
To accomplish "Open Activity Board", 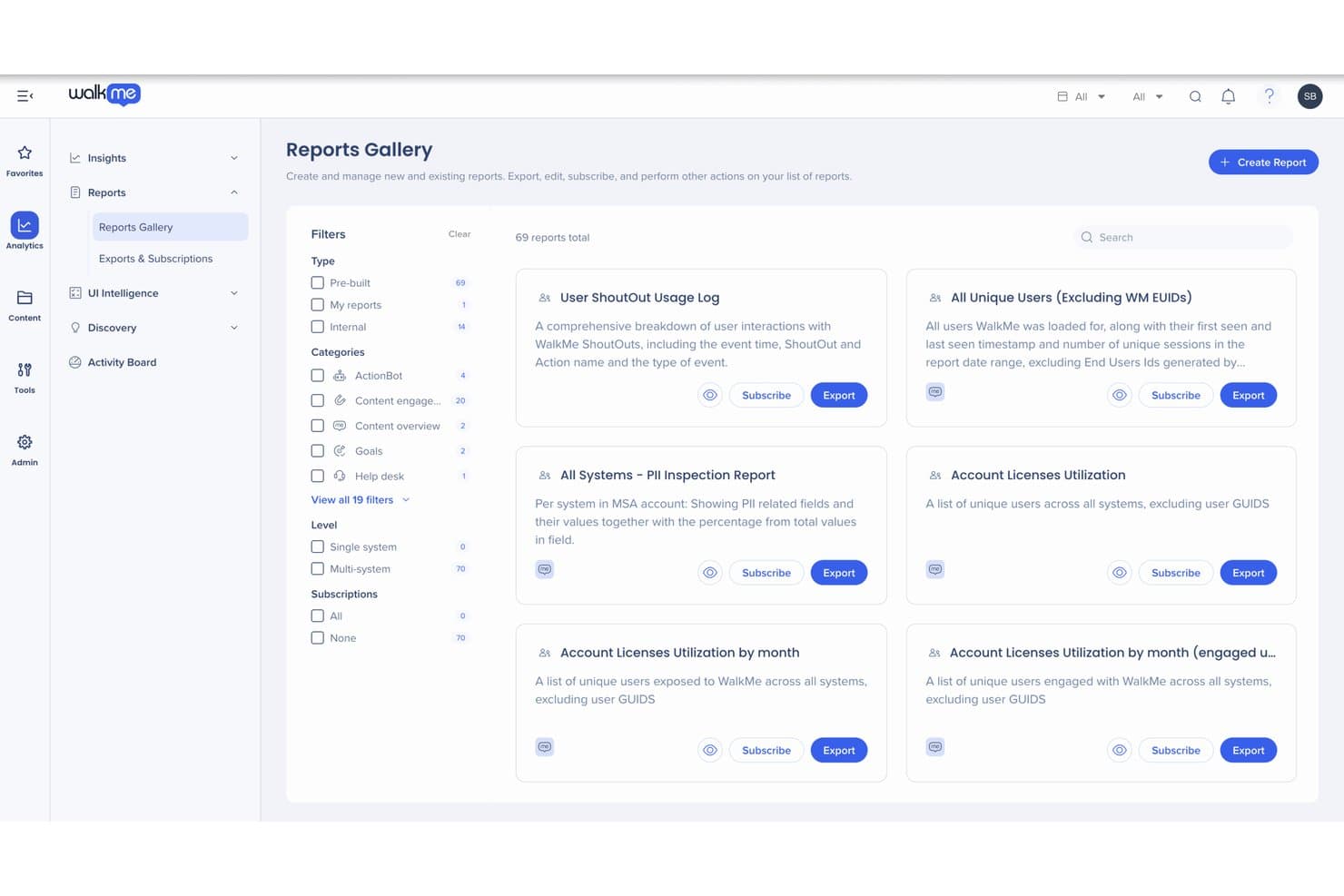I will click(x=122, y=362).
